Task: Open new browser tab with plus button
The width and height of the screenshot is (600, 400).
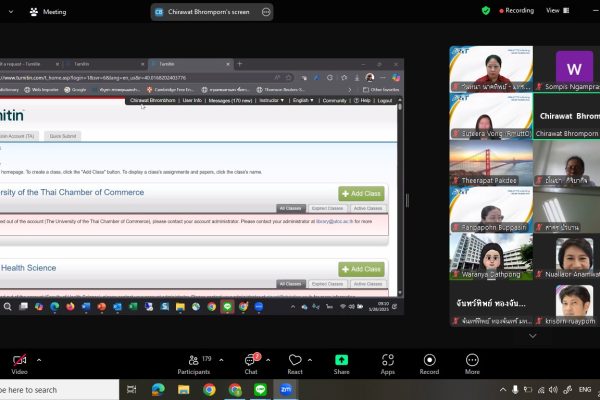Action: [x=240, y=64]
